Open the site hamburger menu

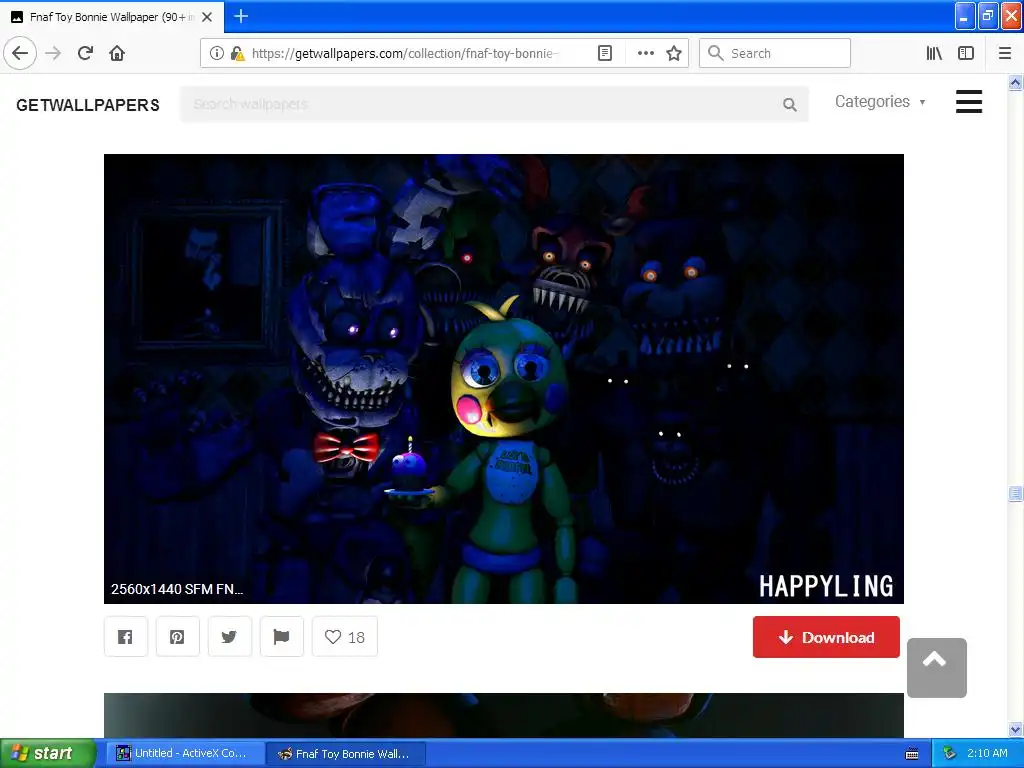click(968, 102)
